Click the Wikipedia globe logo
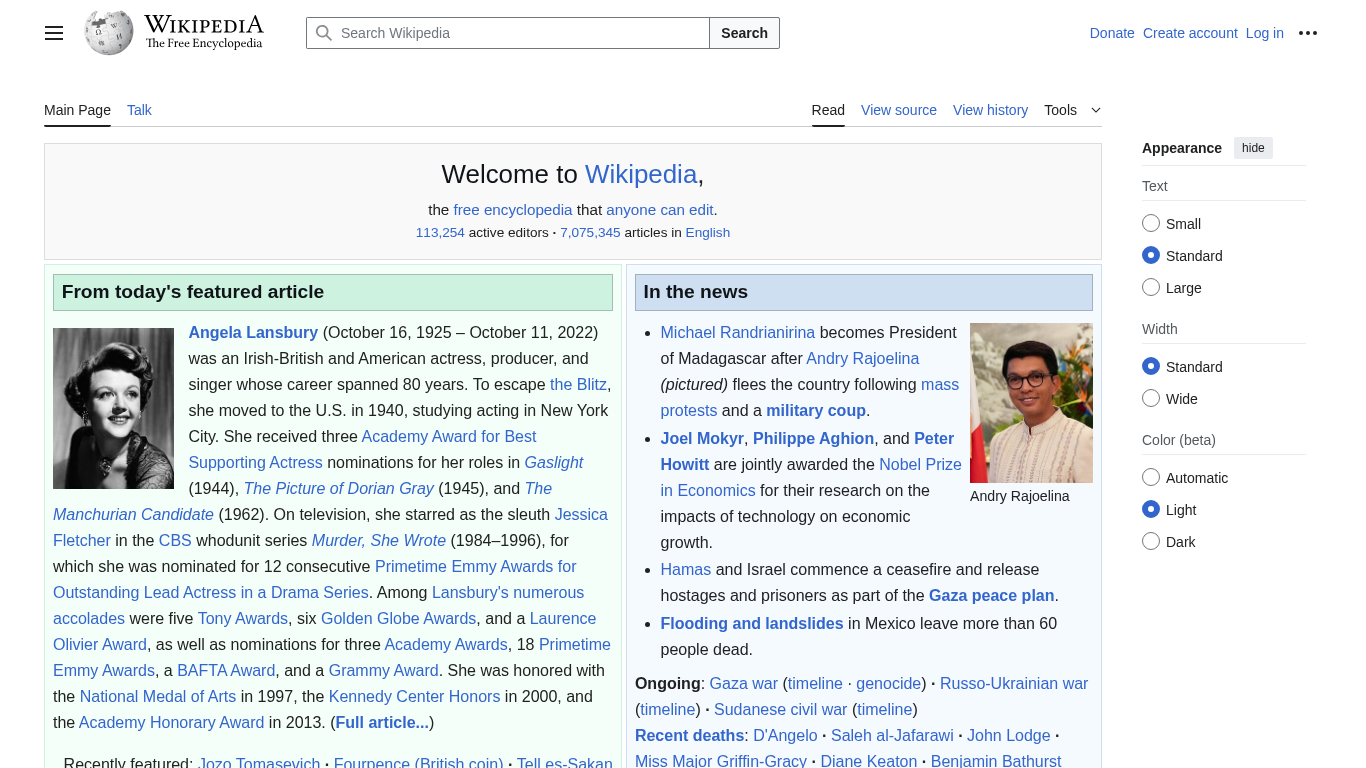Screen dimensions: 1366x768 (109, 33)
